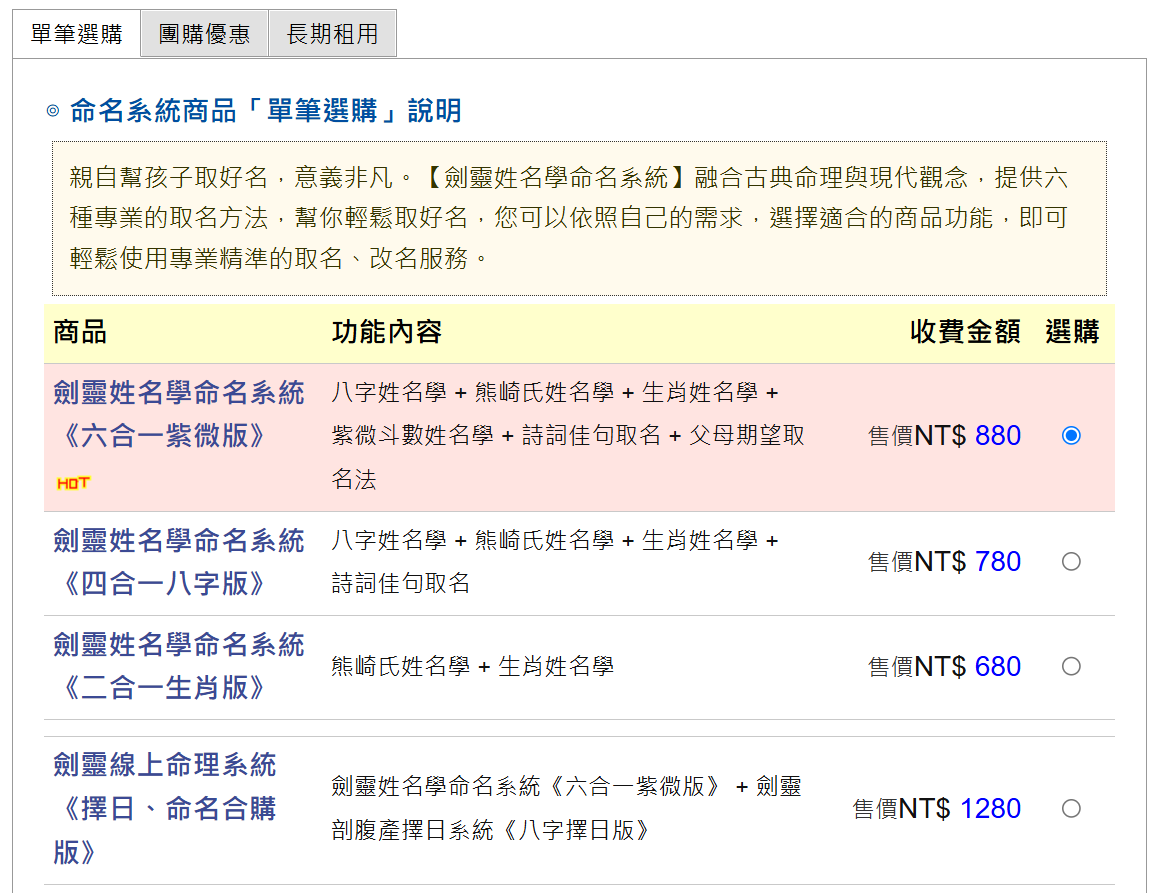The width and height of the screenshot is (1159, 893).
Task: Select the 單筆選購 tab
Action: [76, 34]
